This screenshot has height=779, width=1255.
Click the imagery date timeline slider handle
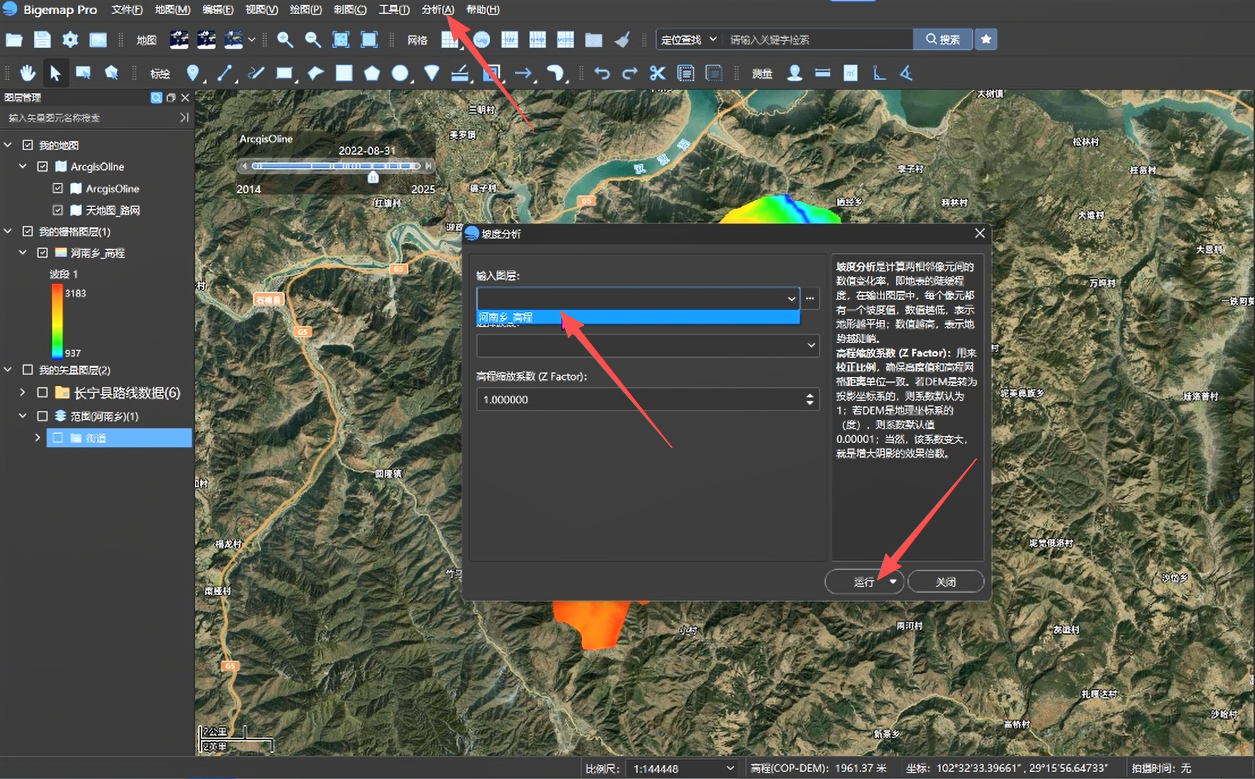tap(373, 176)
